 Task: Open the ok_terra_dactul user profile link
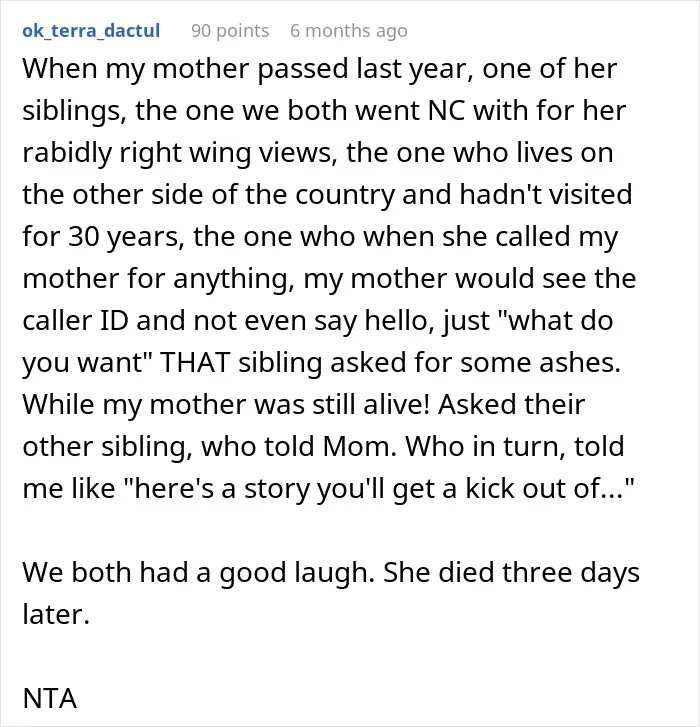[91, 31]
